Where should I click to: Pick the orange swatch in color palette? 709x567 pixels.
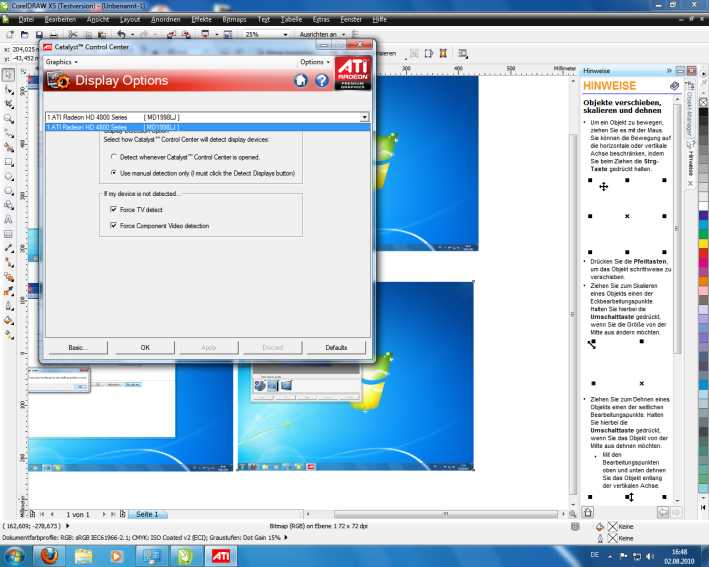tap(703, 281)
